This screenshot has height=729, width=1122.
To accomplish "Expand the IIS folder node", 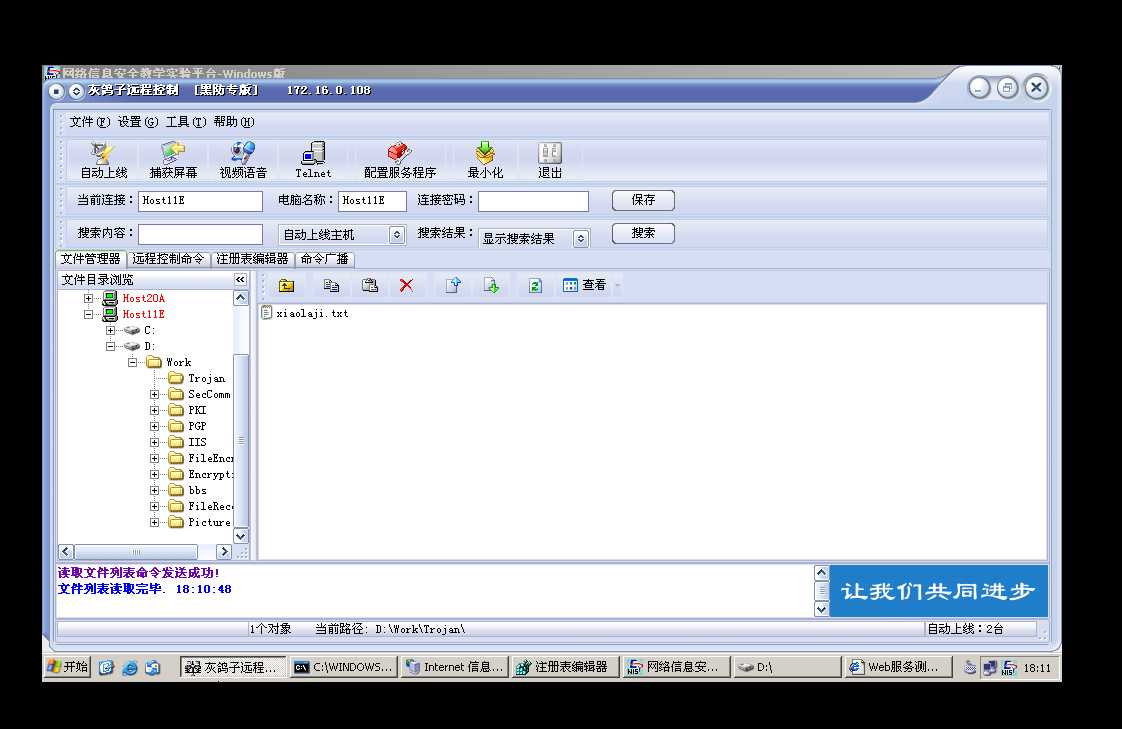I will click(155, 442).
